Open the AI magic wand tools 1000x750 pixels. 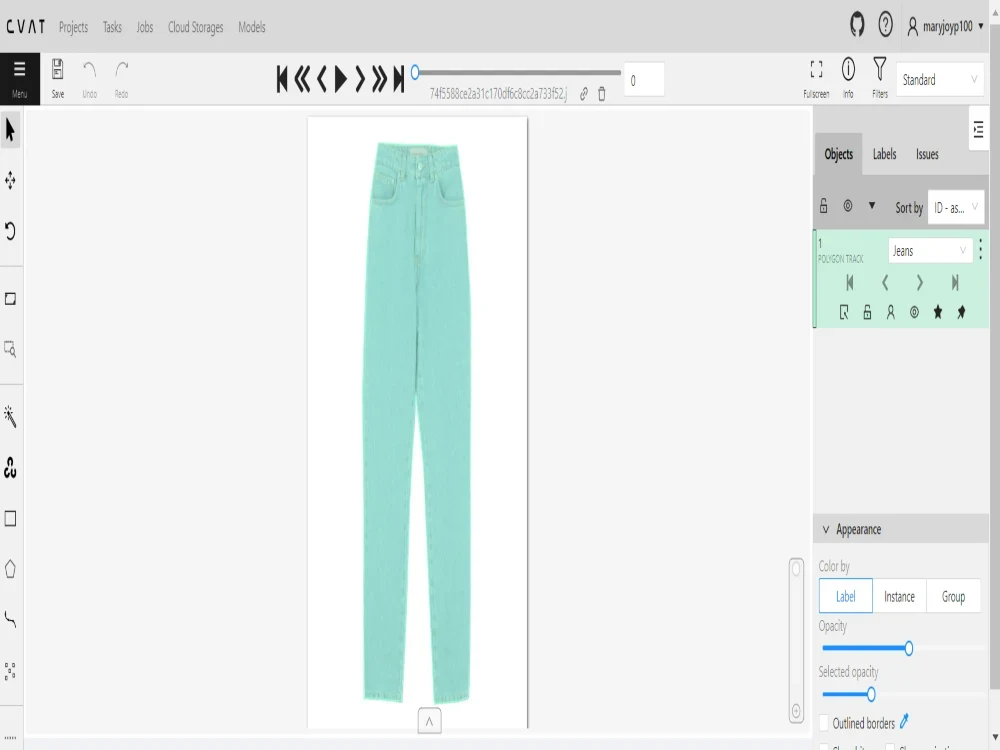[10, 416]
